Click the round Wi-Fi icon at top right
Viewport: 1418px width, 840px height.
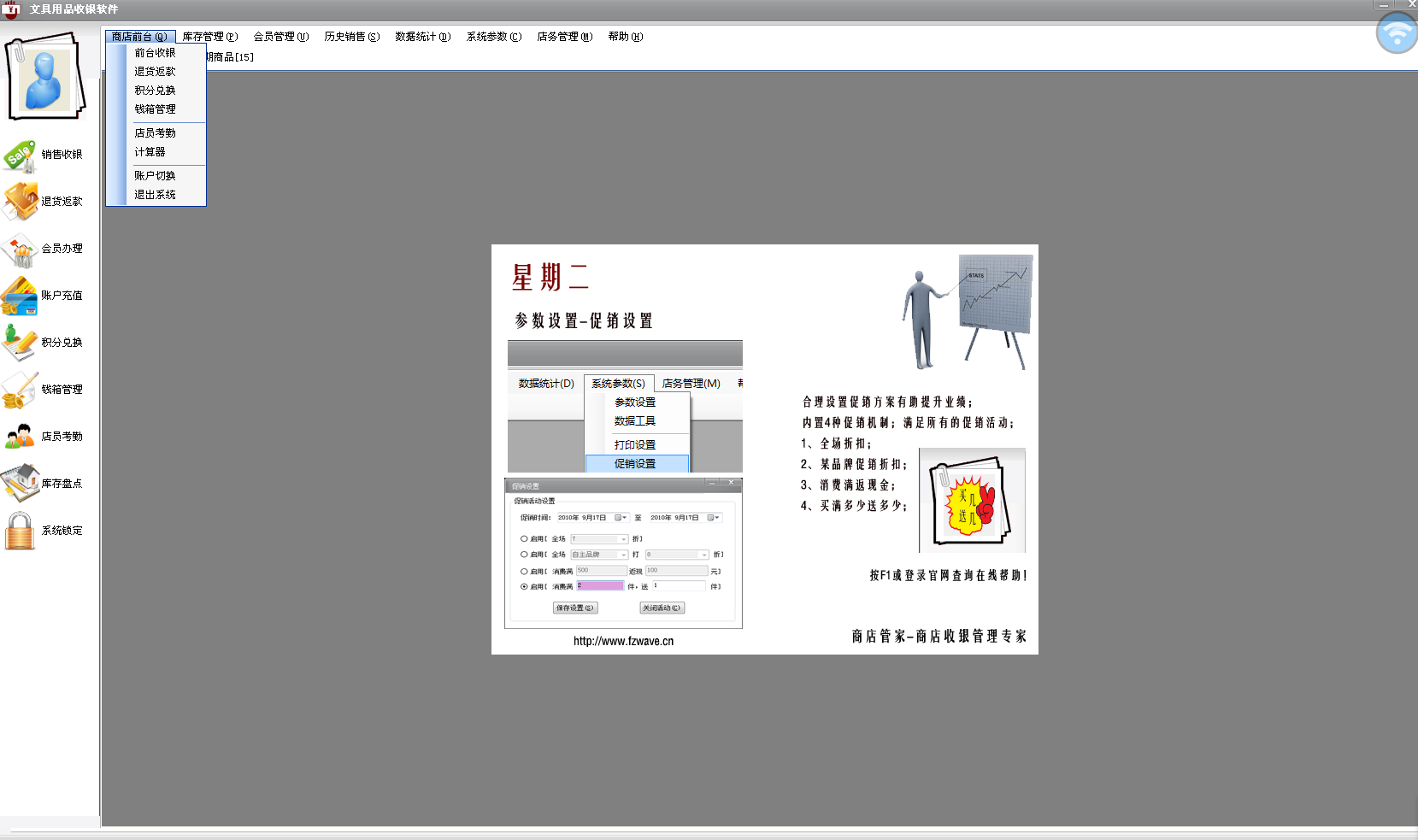[1397, 33]
